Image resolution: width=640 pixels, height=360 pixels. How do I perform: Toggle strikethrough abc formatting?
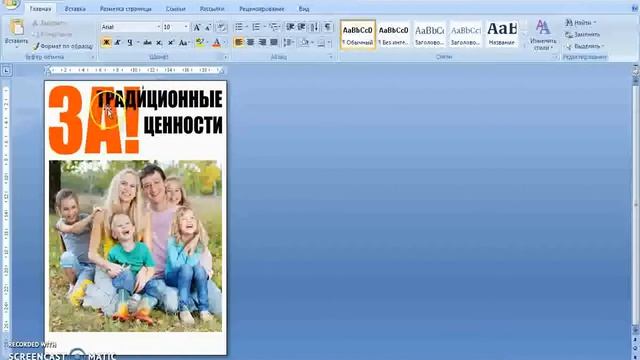pos(147,42)
